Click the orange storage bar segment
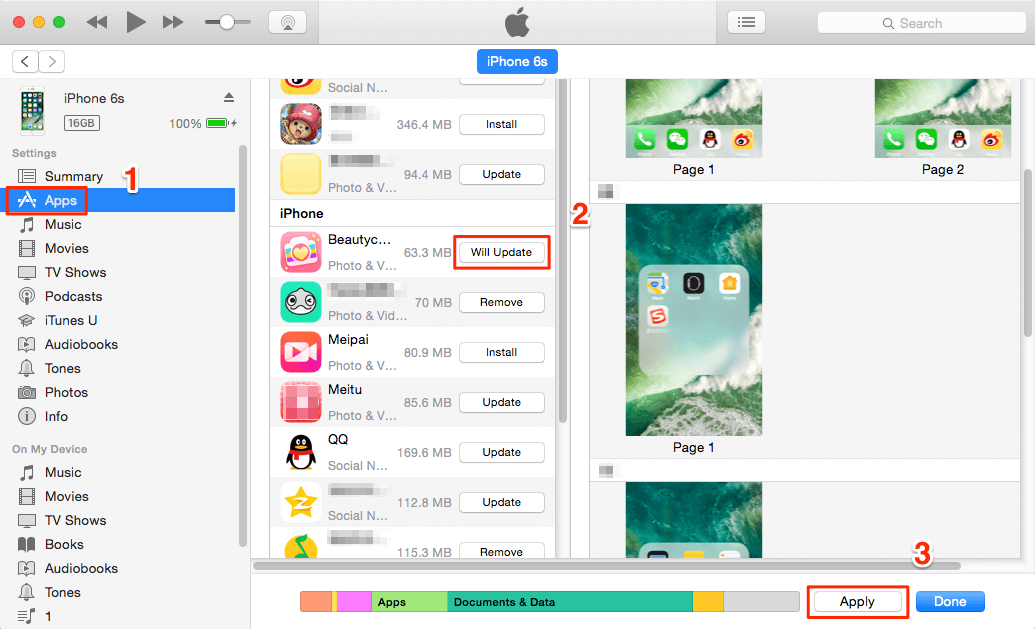 coord(316,602)
